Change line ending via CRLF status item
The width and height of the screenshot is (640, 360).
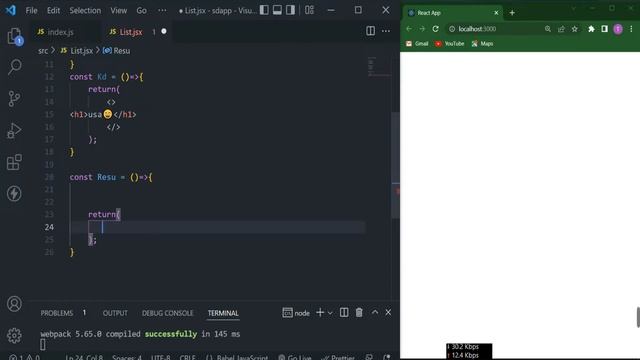click(187, 357)
